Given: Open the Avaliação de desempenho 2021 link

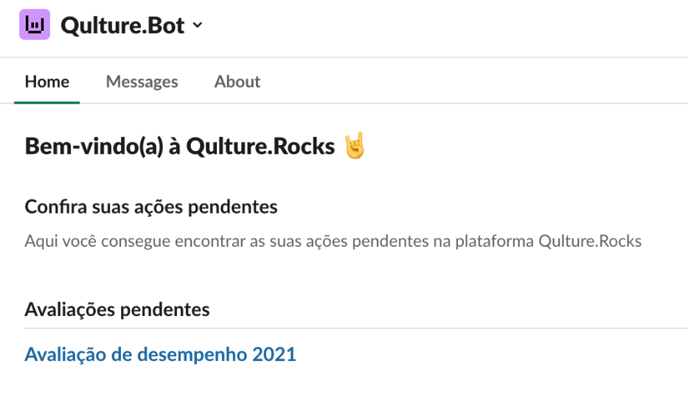Looking at the screenshot, I should pos(160,354).
